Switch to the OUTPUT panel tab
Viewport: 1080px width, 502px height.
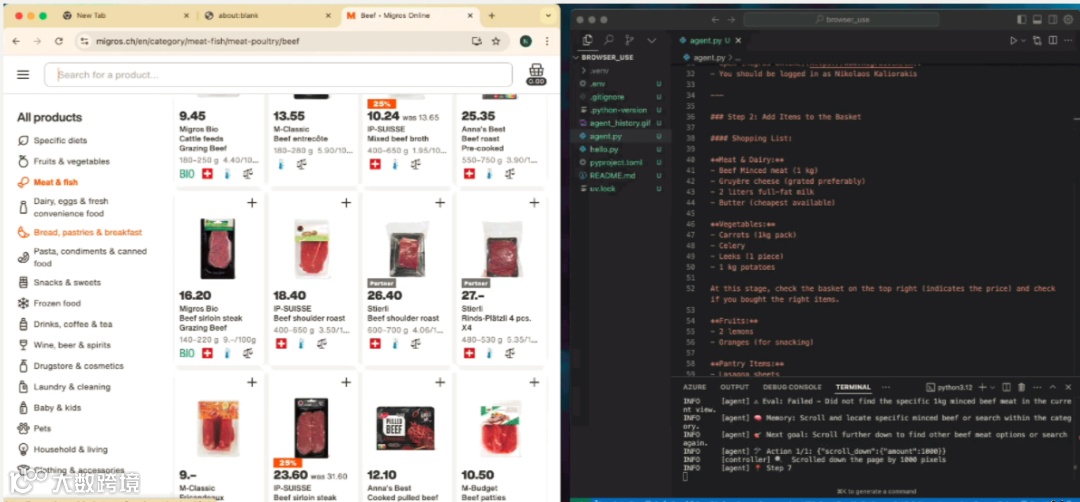coord(734,387)
